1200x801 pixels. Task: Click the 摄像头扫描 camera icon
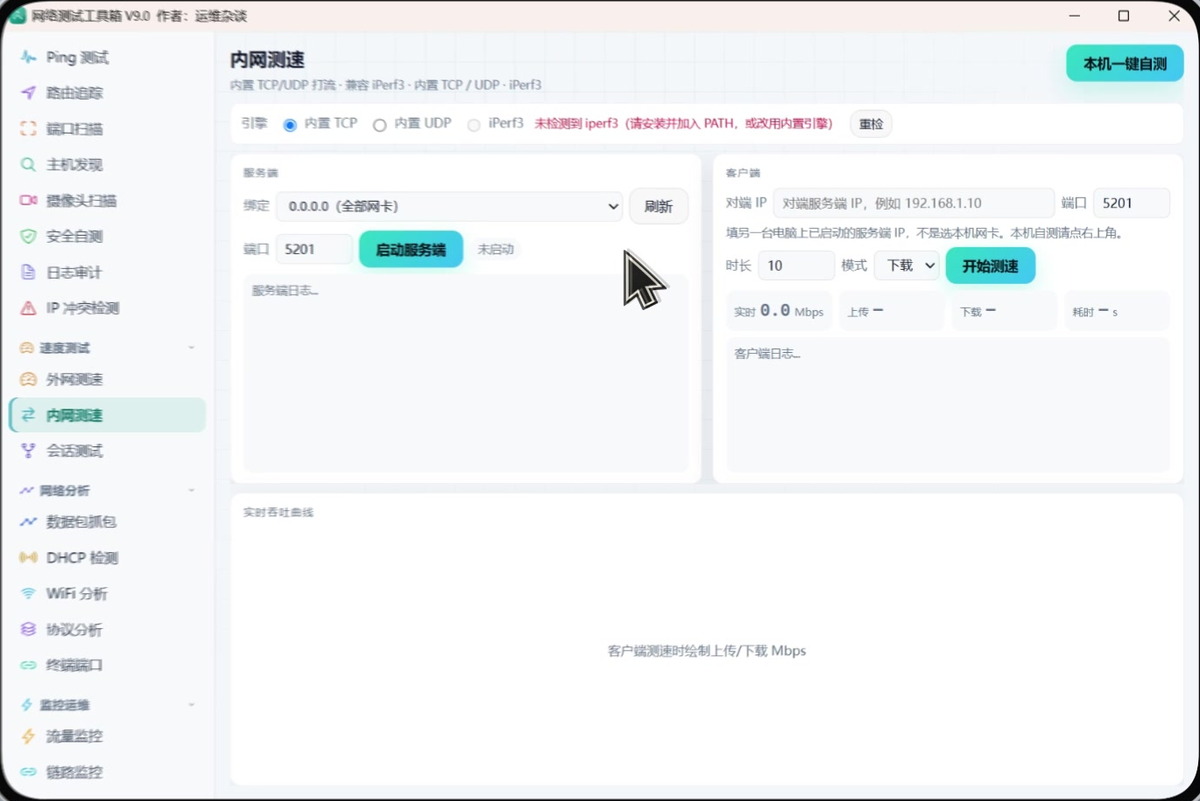[28, 201]
